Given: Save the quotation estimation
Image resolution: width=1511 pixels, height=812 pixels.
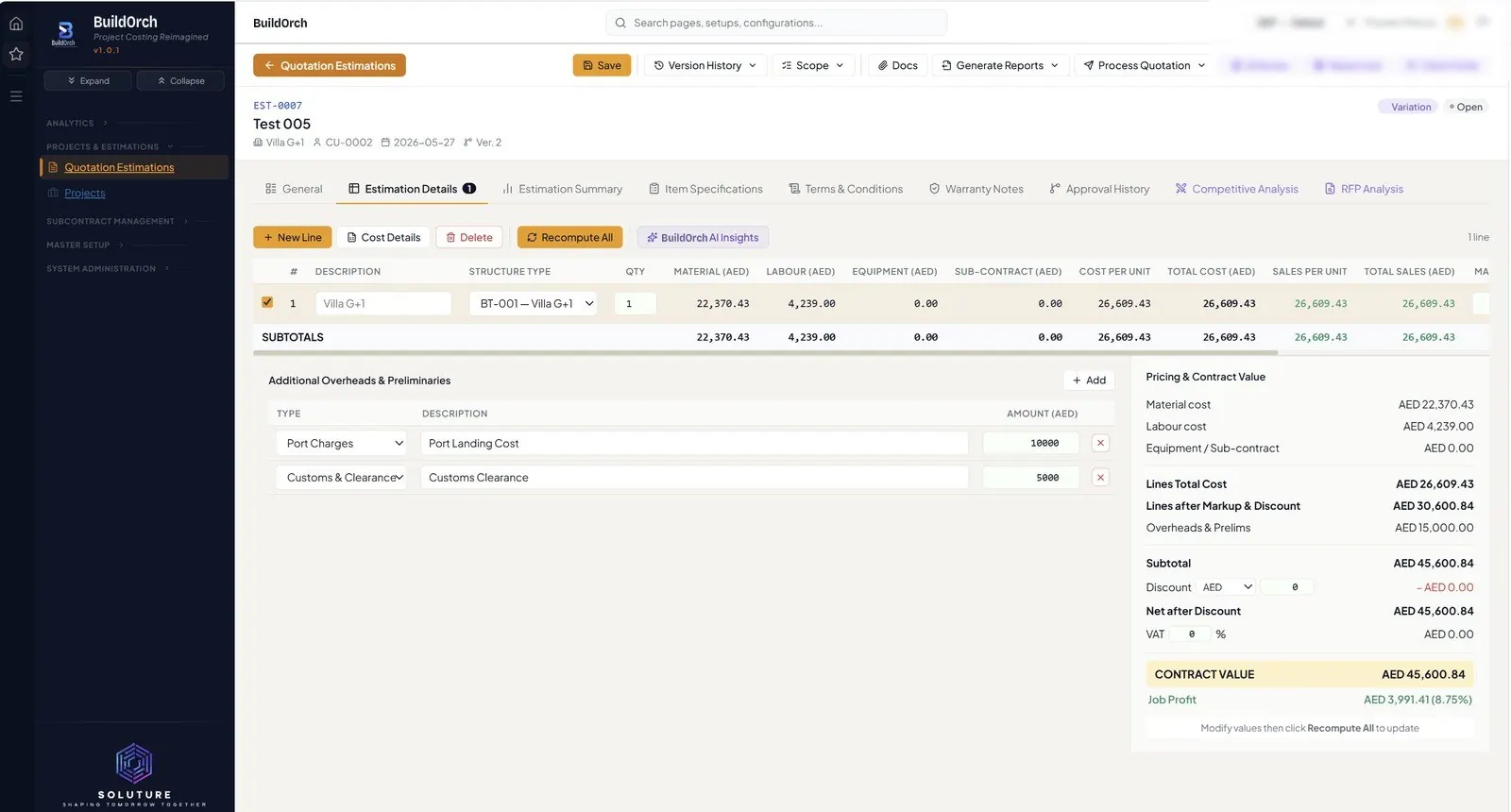Looking at the screenshot, I should tap(602, 65).
